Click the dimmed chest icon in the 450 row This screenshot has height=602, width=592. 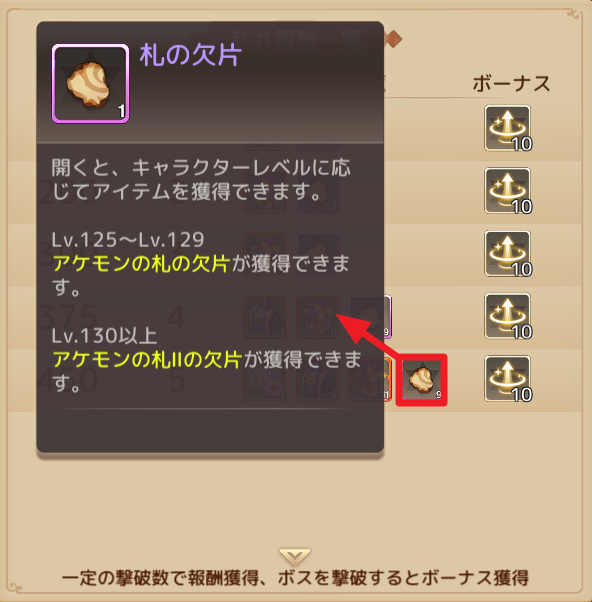point(317,379)
